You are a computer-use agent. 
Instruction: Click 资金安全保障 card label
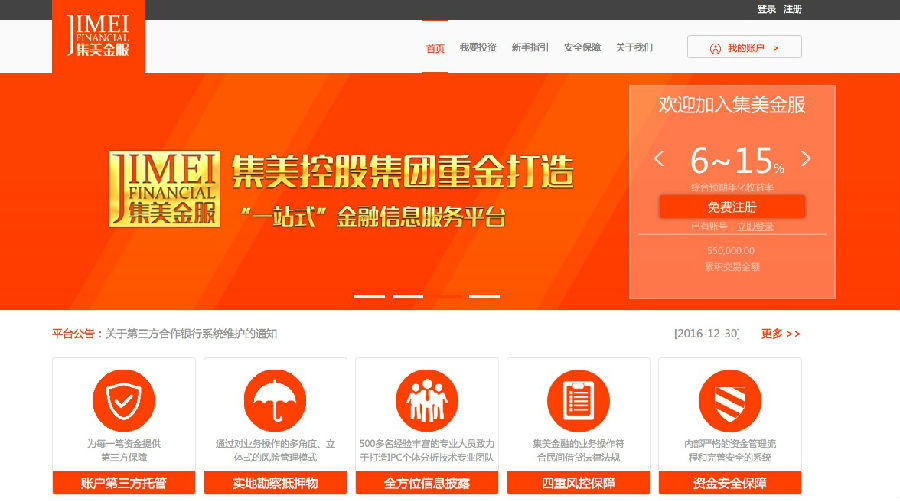(730, 483)
